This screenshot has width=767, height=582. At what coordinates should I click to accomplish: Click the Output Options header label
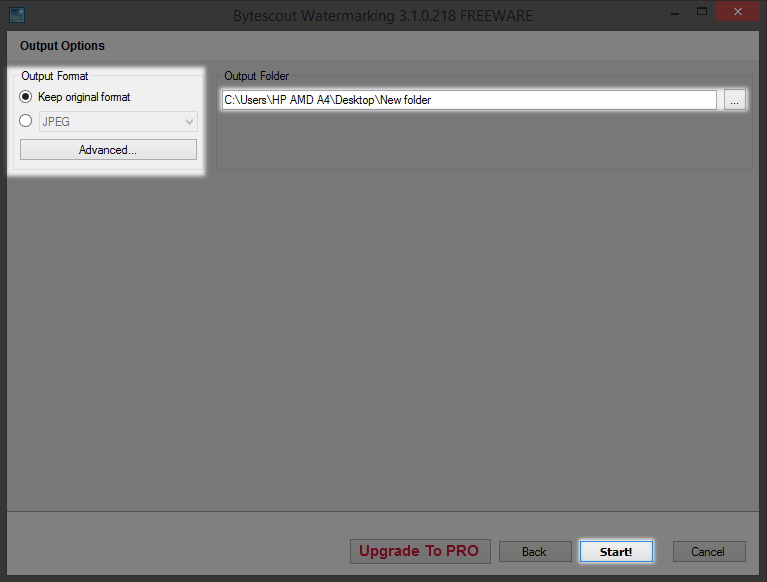point(62,45)
